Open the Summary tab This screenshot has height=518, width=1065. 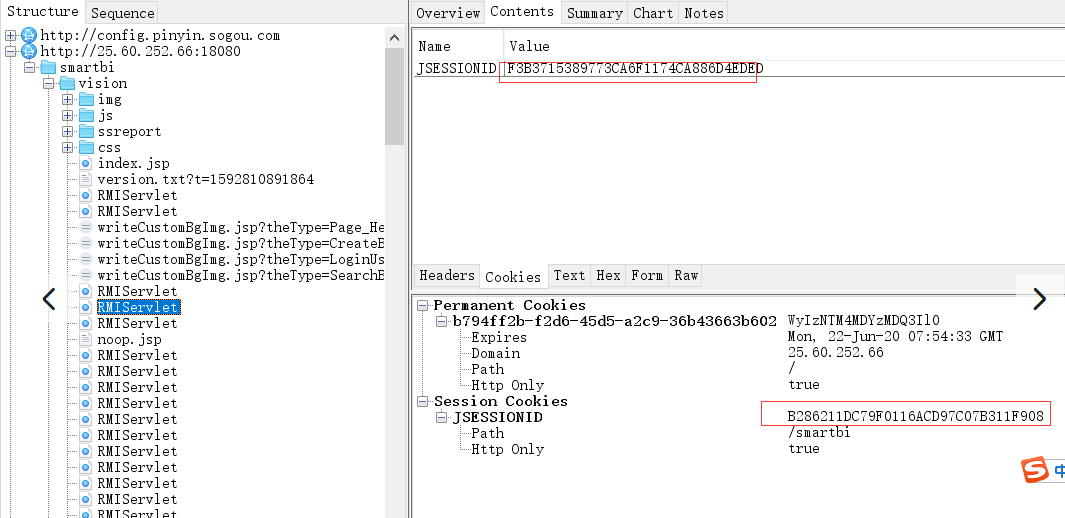point(595,13)
